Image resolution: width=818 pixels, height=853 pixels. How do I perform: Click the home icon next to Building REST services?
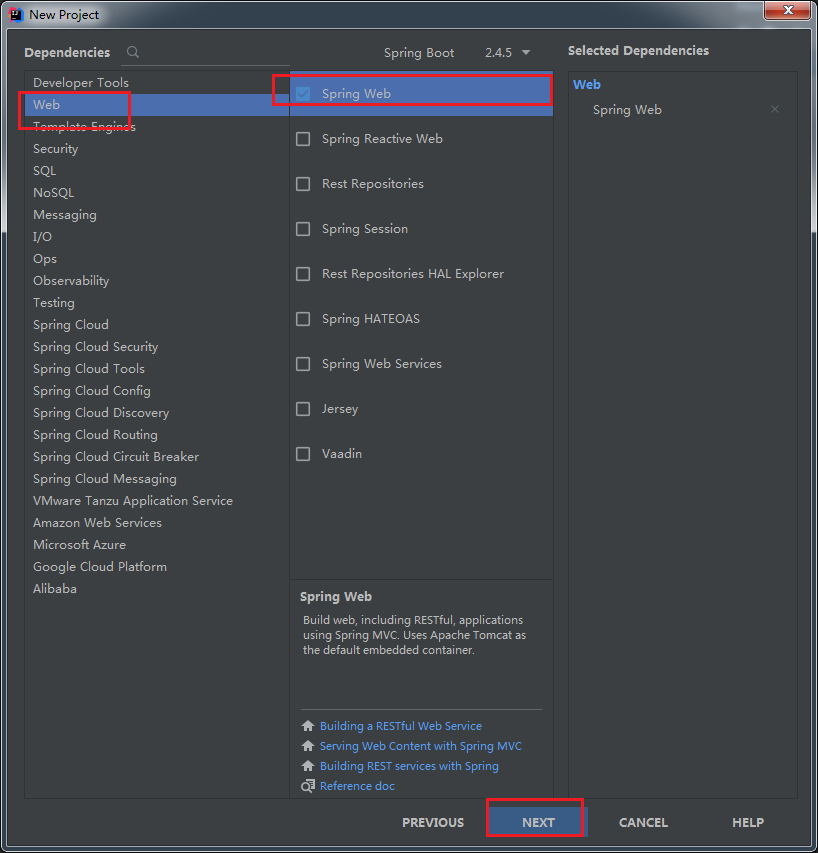pyautogui.click(x=308, y=766)
